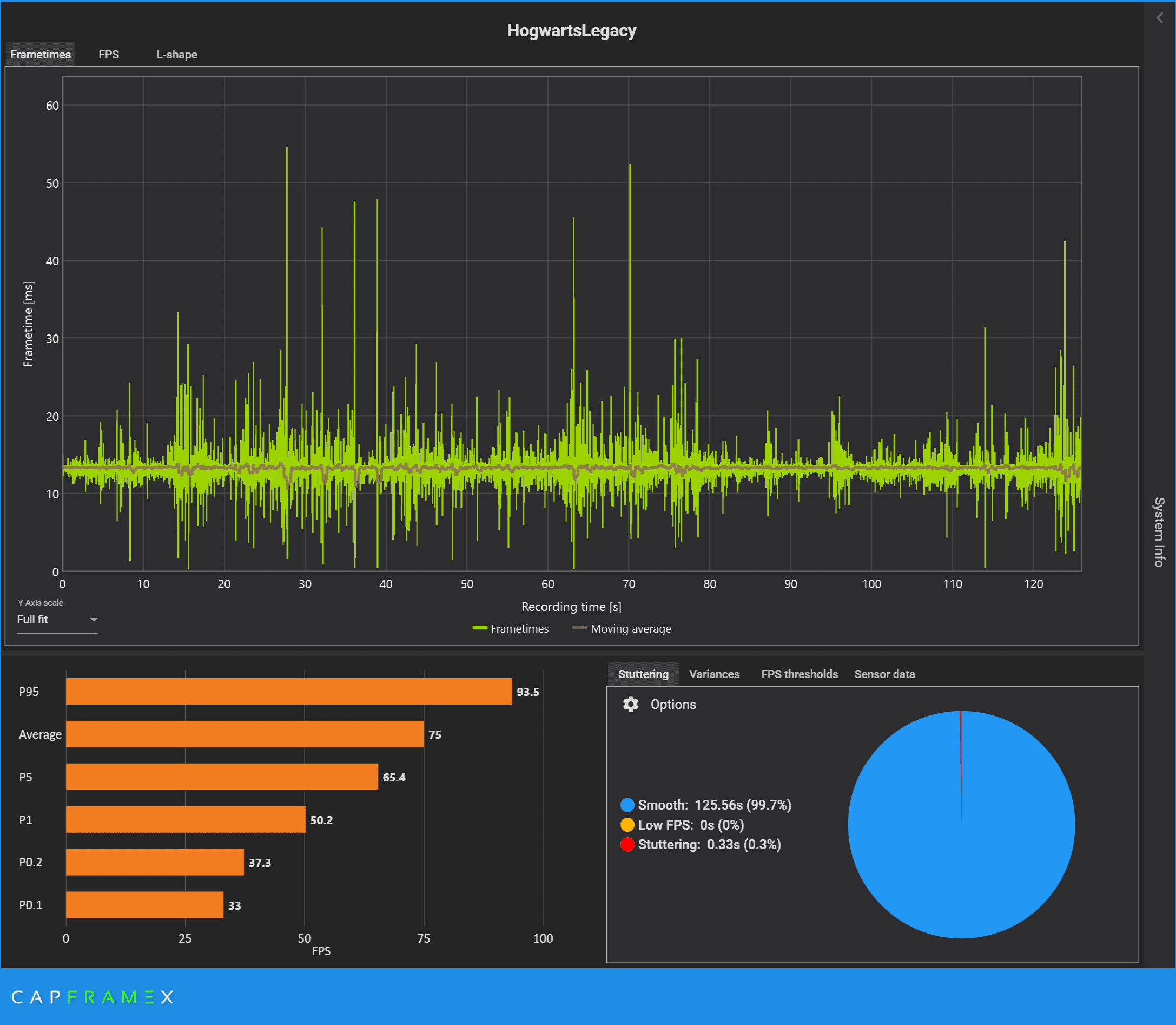Viewport: 1176px width, 1025px height.
Task: Switch to the Variances tab
Action: point(714,674)
